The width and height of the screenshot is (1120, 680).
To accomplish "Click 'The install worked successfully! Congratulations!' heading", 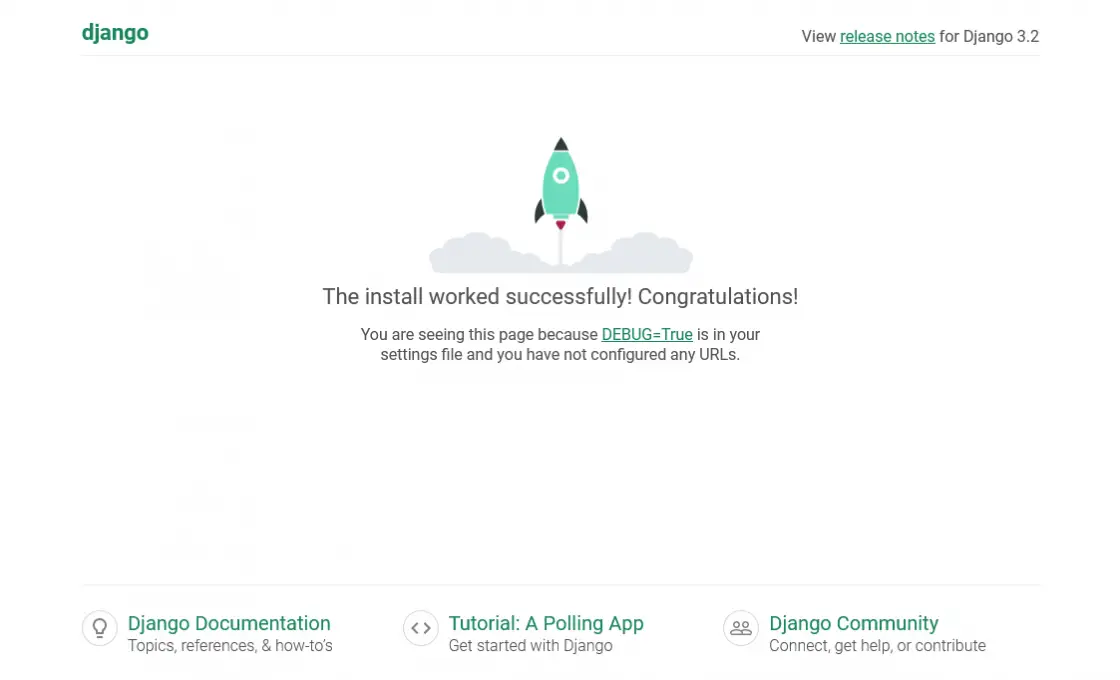I will coord(560,296).
